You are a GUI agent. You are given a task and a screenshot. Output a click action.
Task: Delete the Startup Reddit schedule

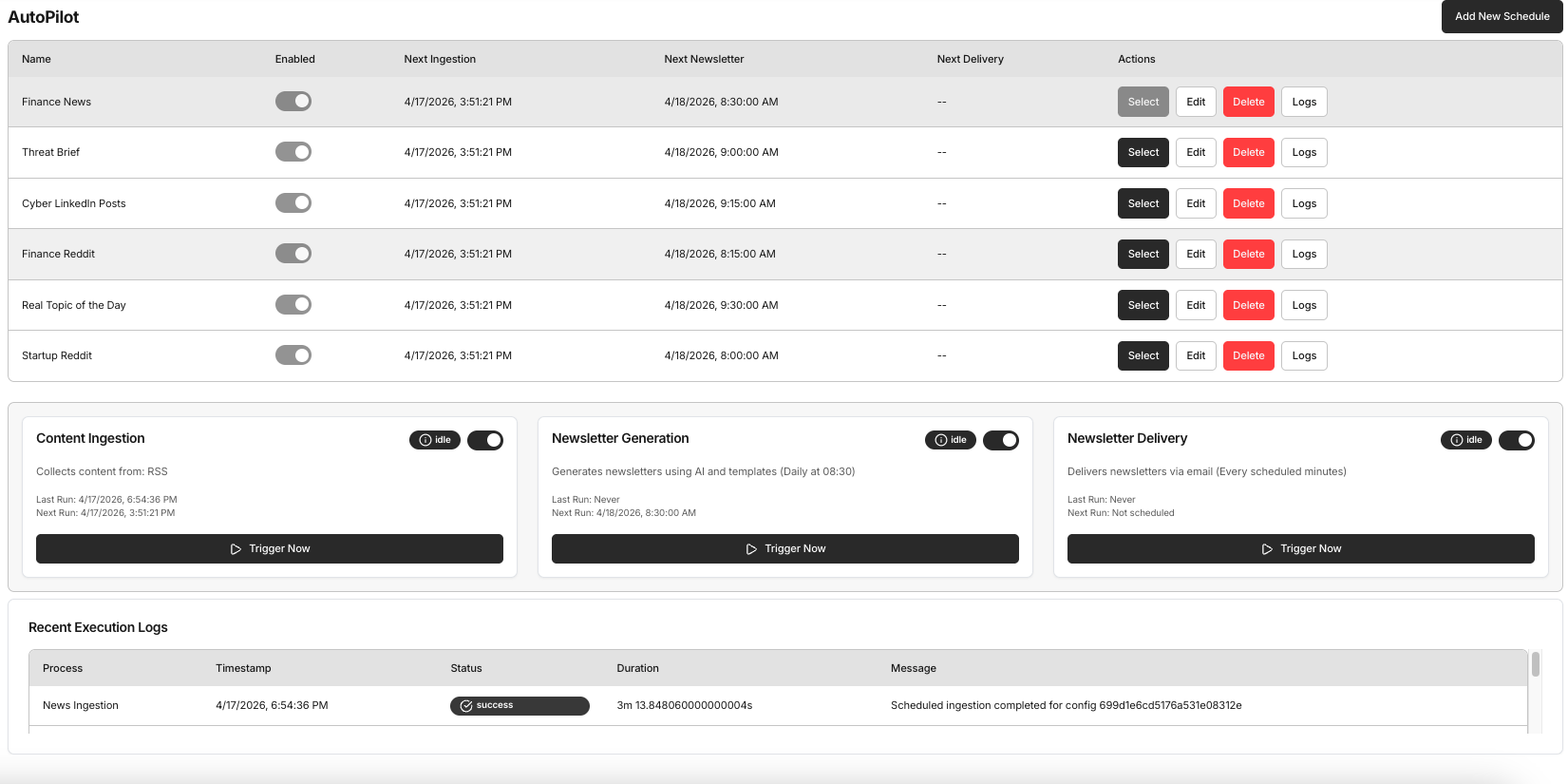[1249, 355]
